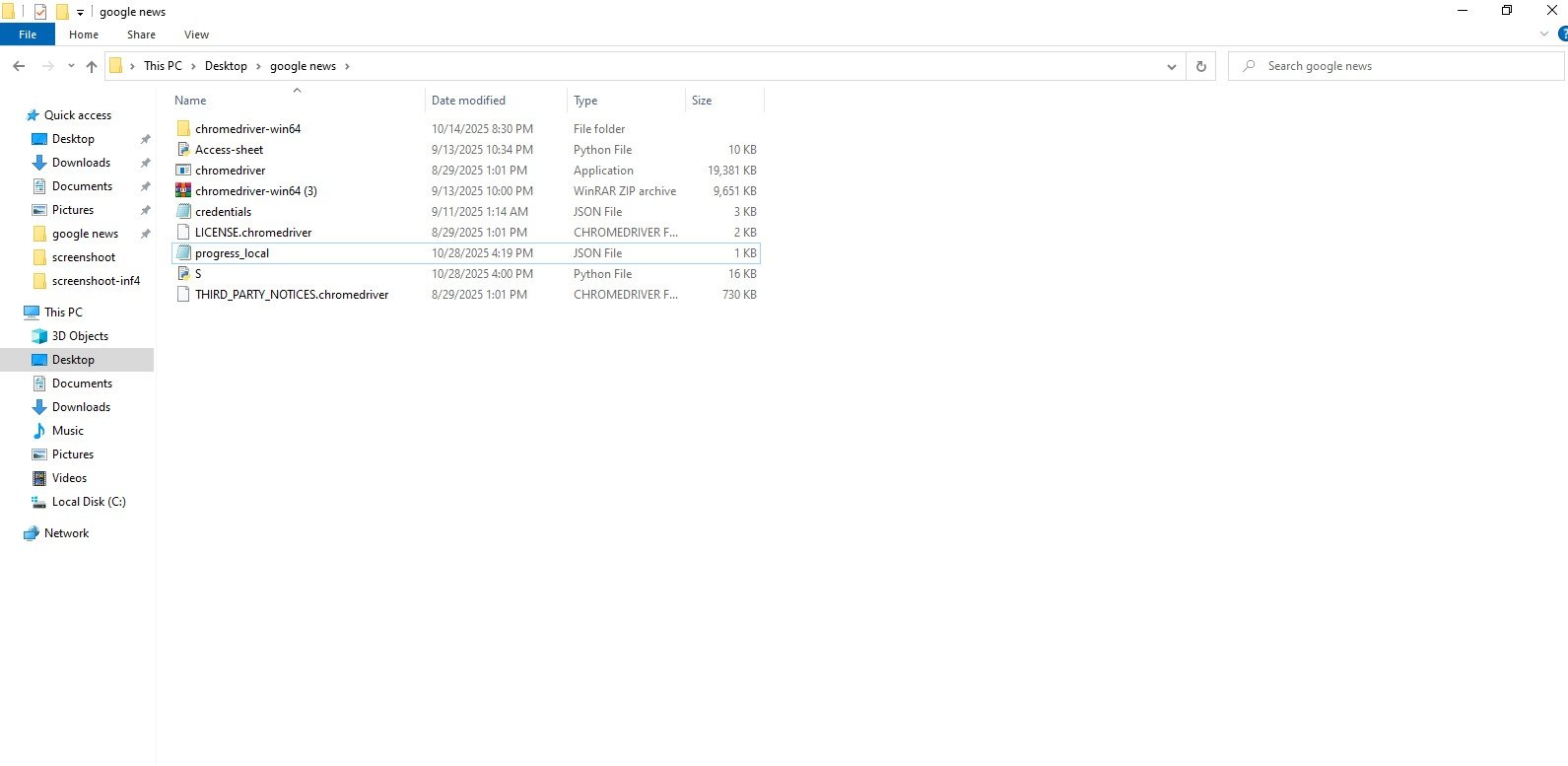Click the Access-sheet Python file icon
Viewport: 1568px width, 766px height.
(x=183, y=150)
